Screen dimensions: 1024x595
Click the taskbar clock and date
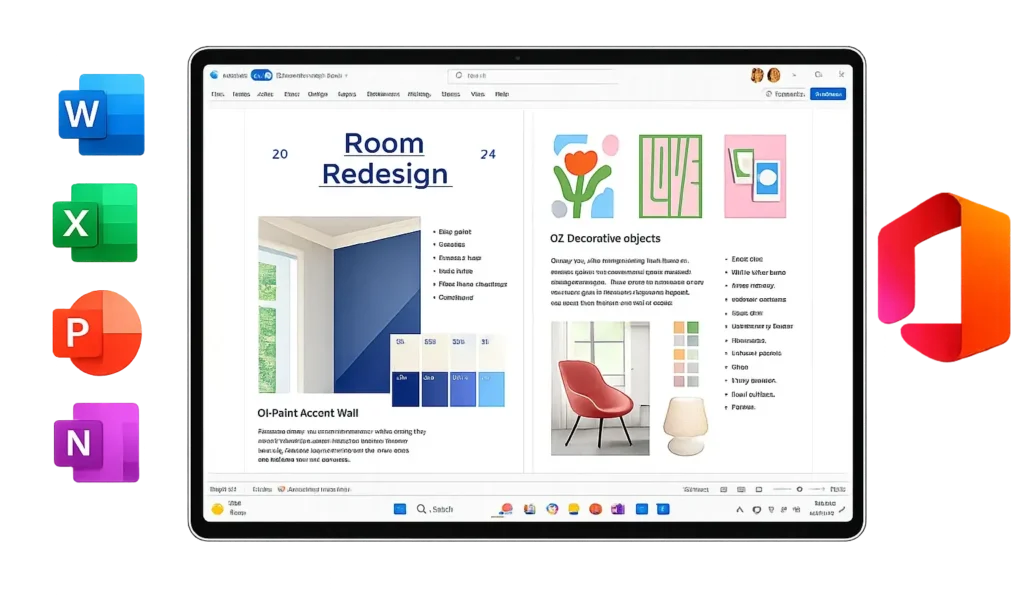(x=824, y=509)
